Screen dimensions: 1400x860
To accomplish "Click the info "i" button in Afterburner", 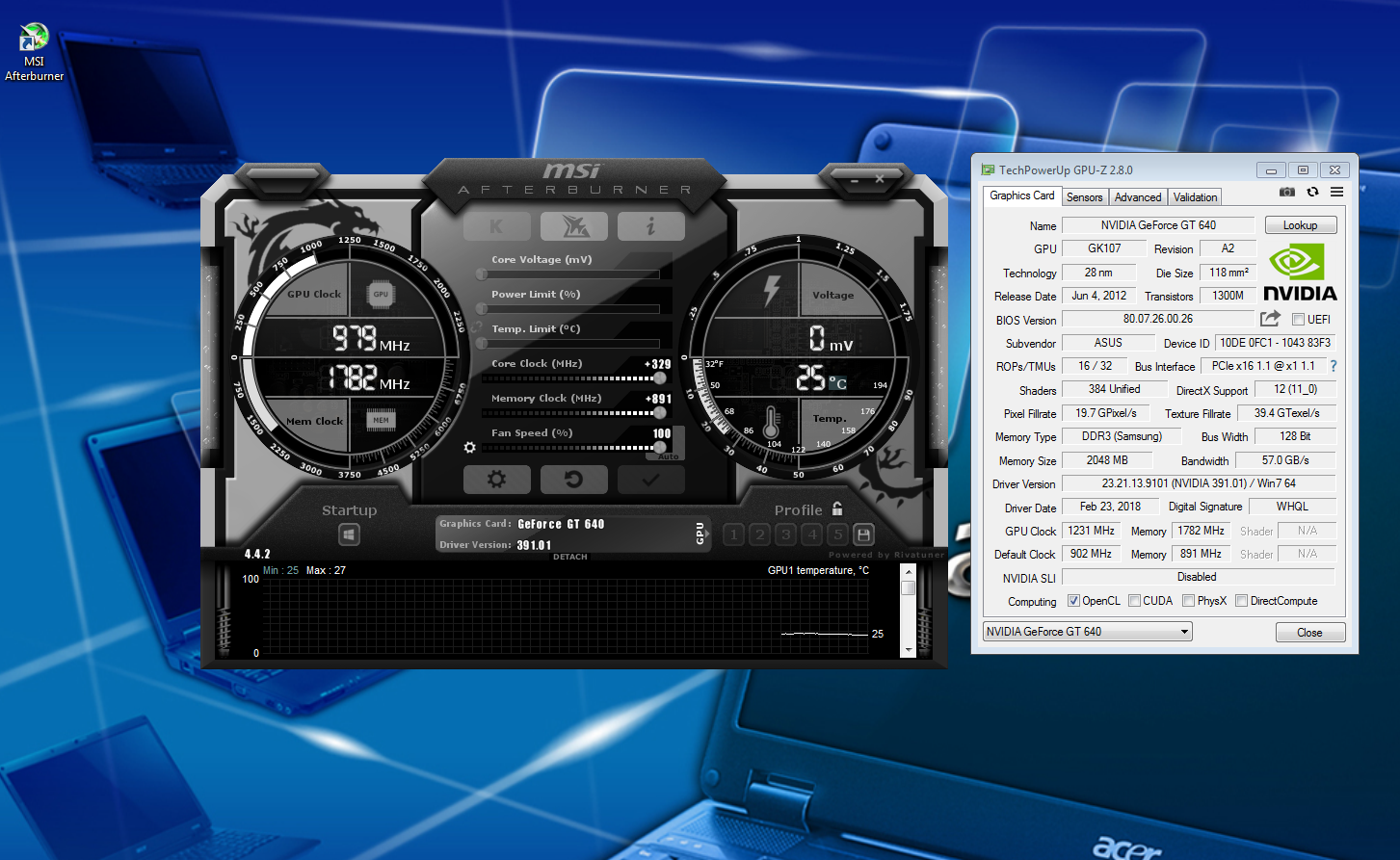I will coord(650,226).
